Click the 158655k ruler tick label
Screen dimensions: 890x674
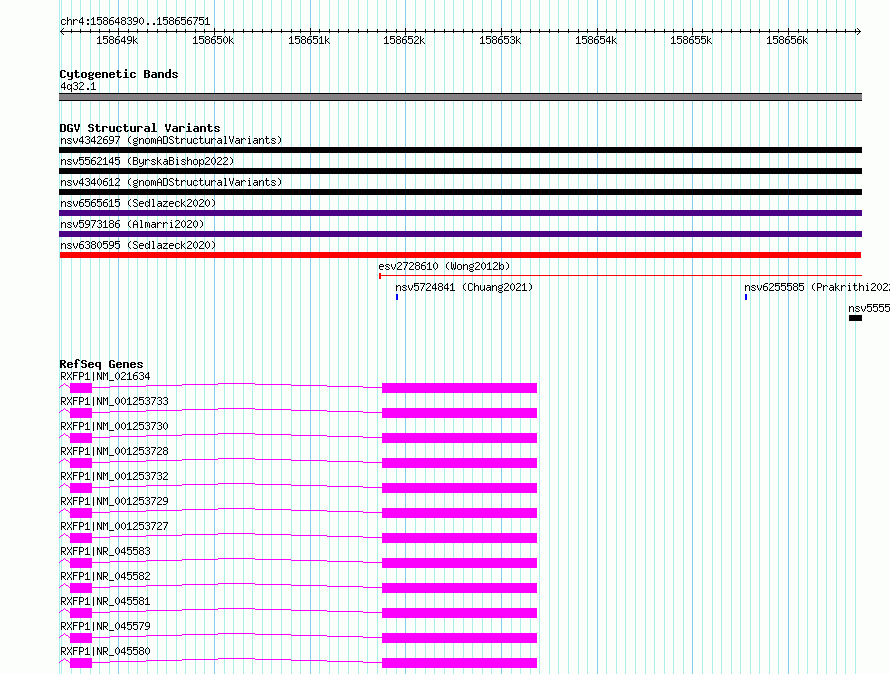click(691, 40)
